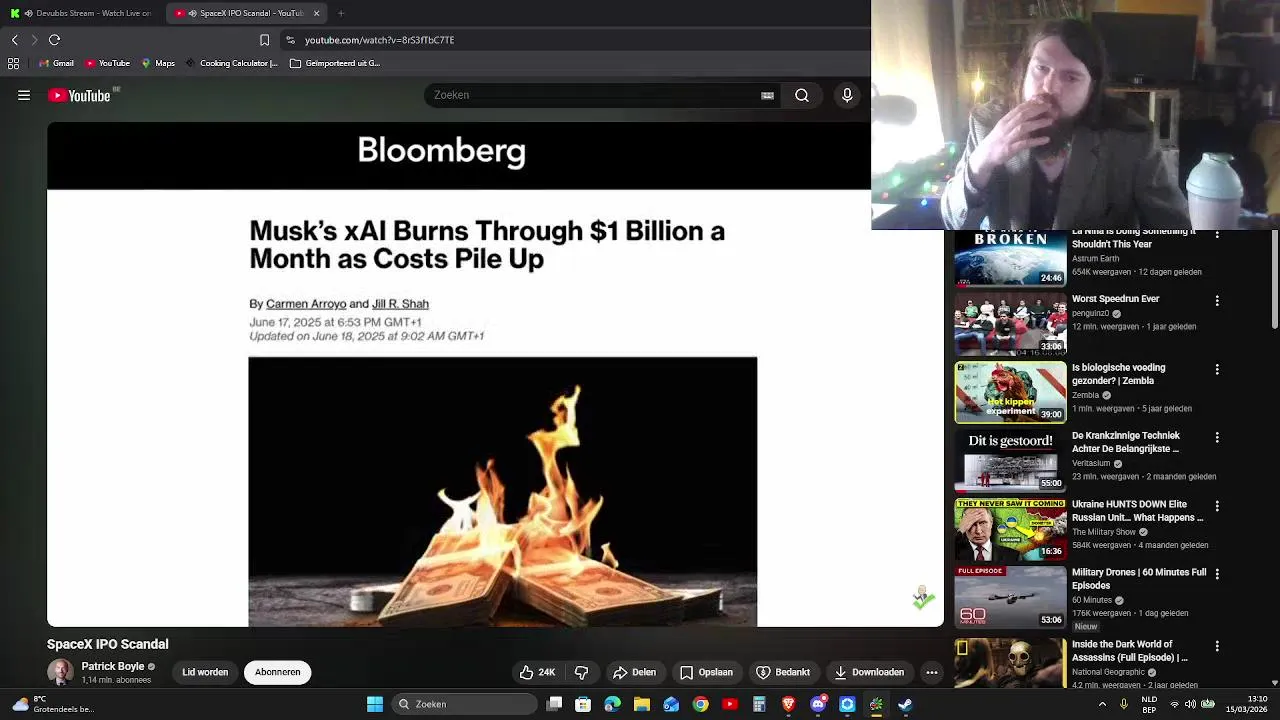Save the video with Opslaan
Image resolution: width=1280 pixels, height=720 pixels.
[x=706, y=672]
